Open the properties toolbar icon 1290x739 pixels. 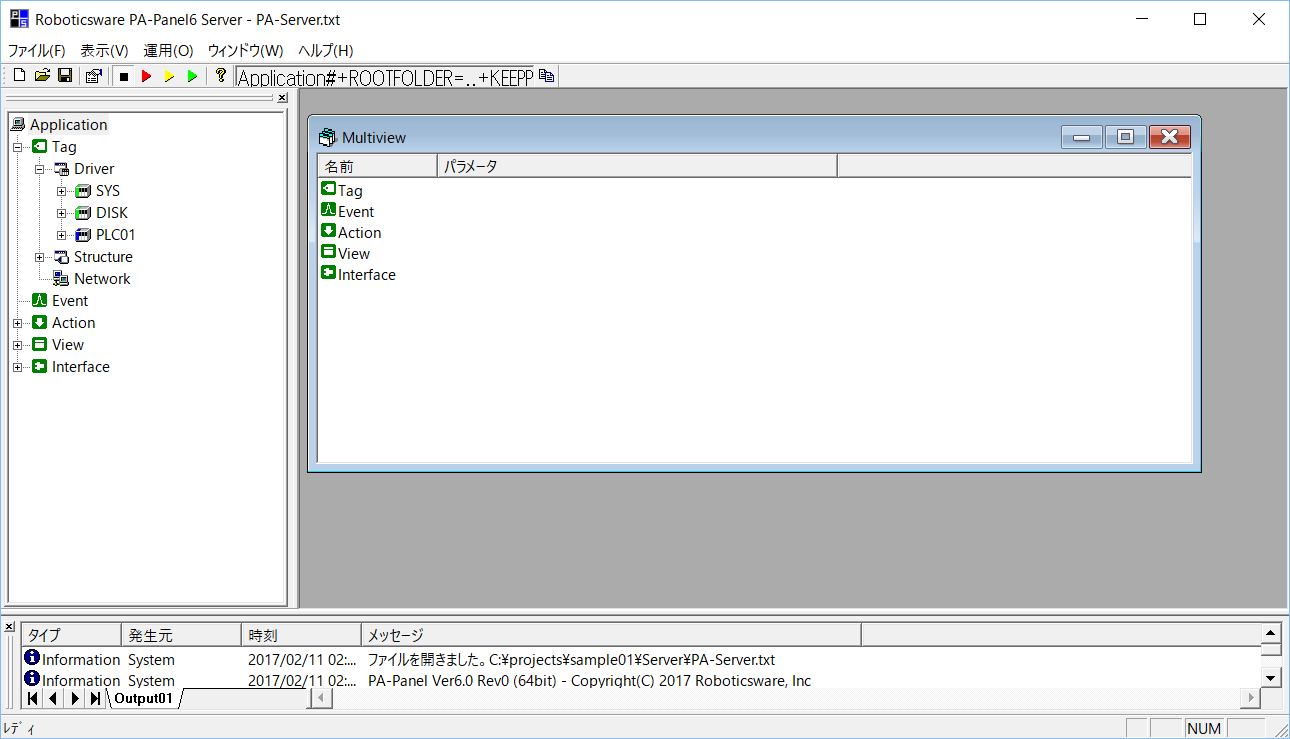[94, 76]
